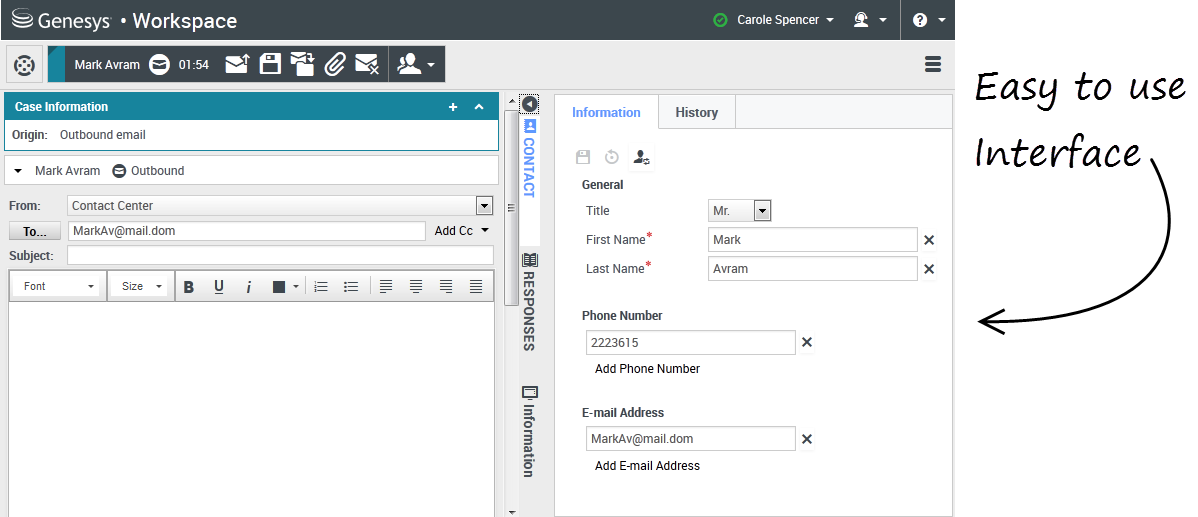Viewport: 1198px width, 517px height.
Task: Open the vertical RESPONSES tab
Action: click(529, 301)
